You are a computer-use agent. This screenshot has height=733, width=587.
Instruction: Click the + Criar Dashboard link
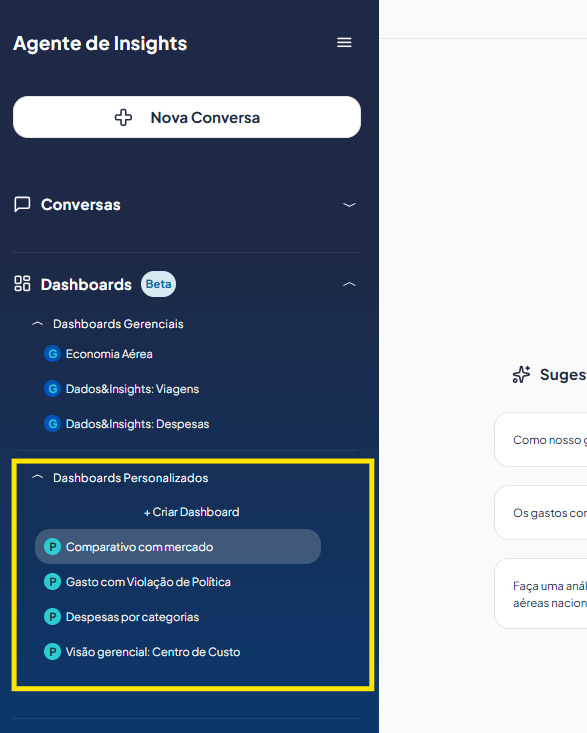click(x=192, y=512)
